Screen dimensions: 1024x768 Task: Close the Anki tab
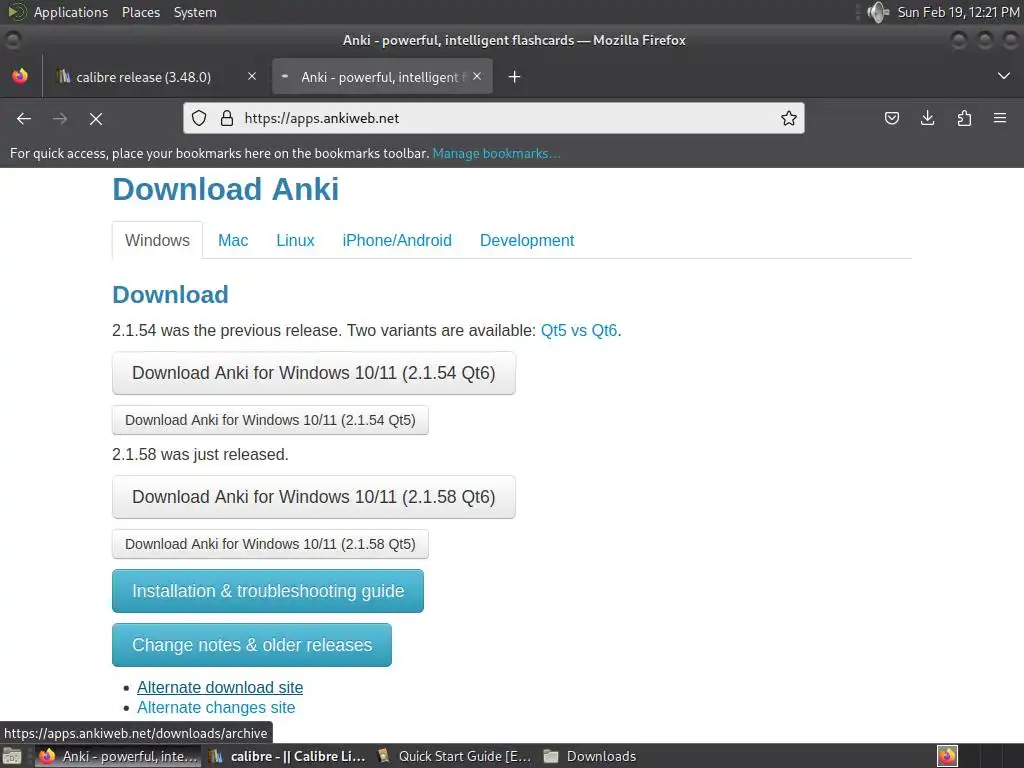click(x=477, y=76)
